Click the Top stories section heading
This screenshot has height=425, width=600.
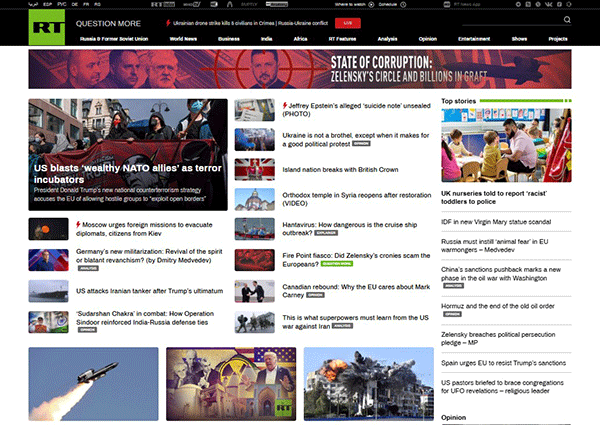(x=458, y=101)
